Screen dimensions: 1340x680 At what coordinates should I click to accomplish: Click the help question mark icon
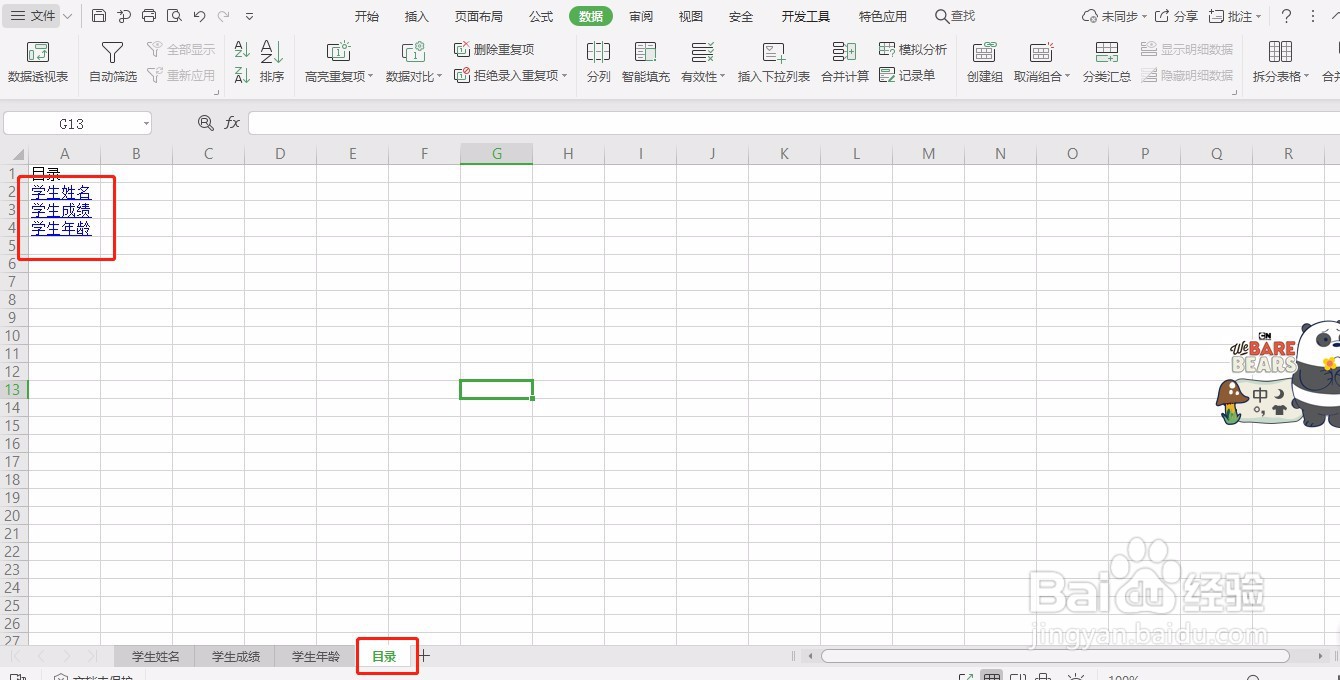pyautogui.click(x=1287, y=16)
